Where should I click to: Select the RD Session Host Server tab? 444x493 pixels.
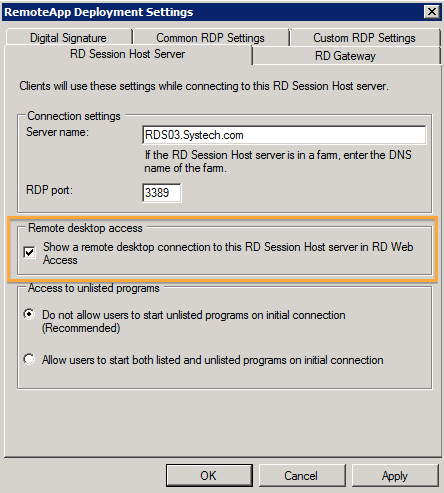click(128, 54)
